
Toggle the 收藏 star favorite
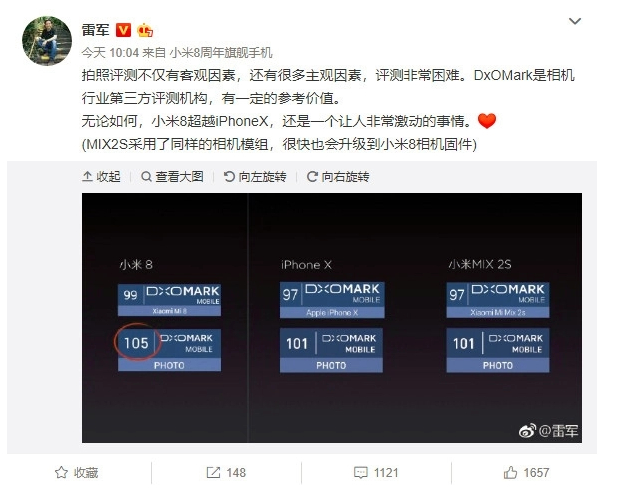[76, 473]
